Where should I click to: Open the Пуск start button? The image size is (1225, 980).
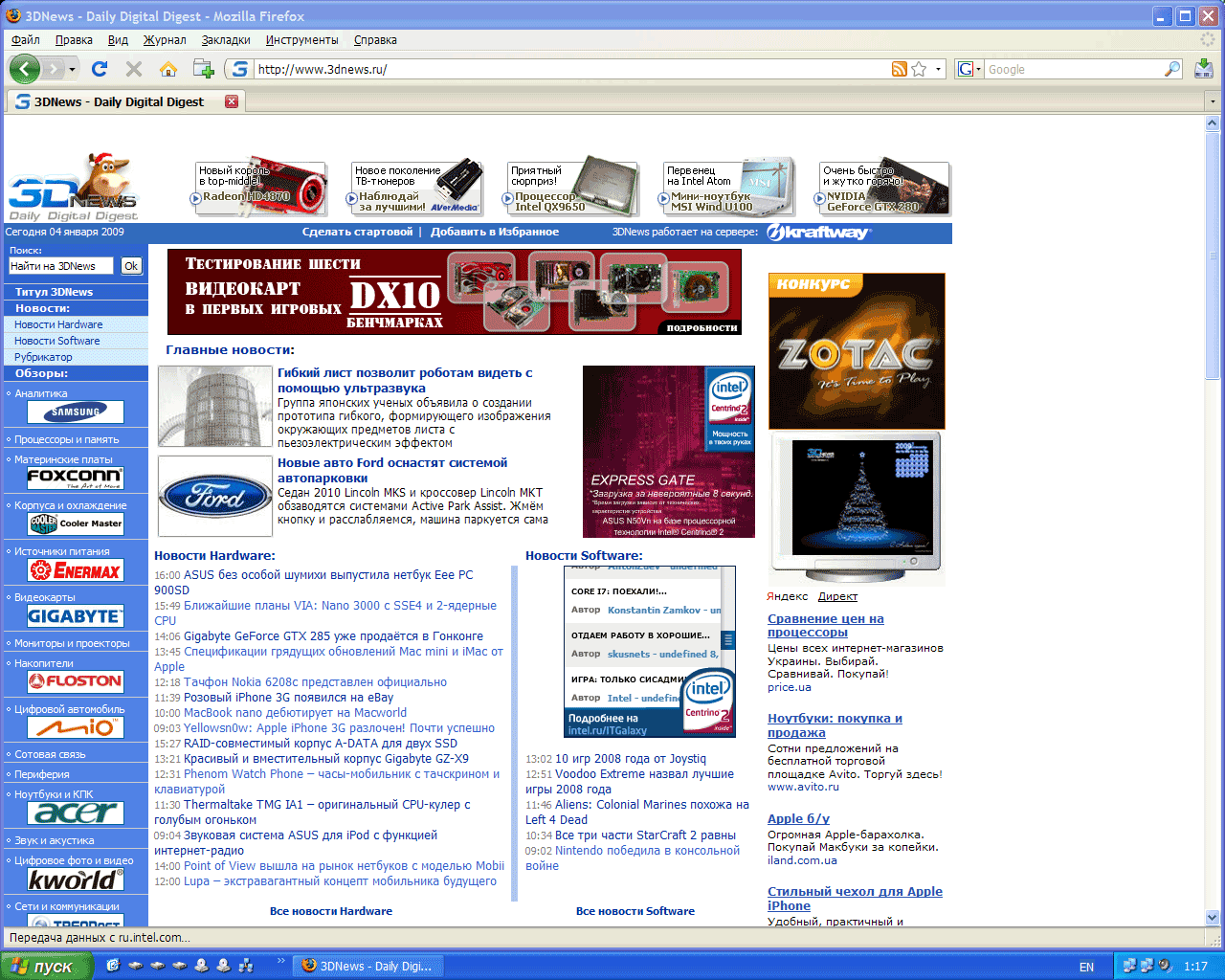click(x=46, y=967)
